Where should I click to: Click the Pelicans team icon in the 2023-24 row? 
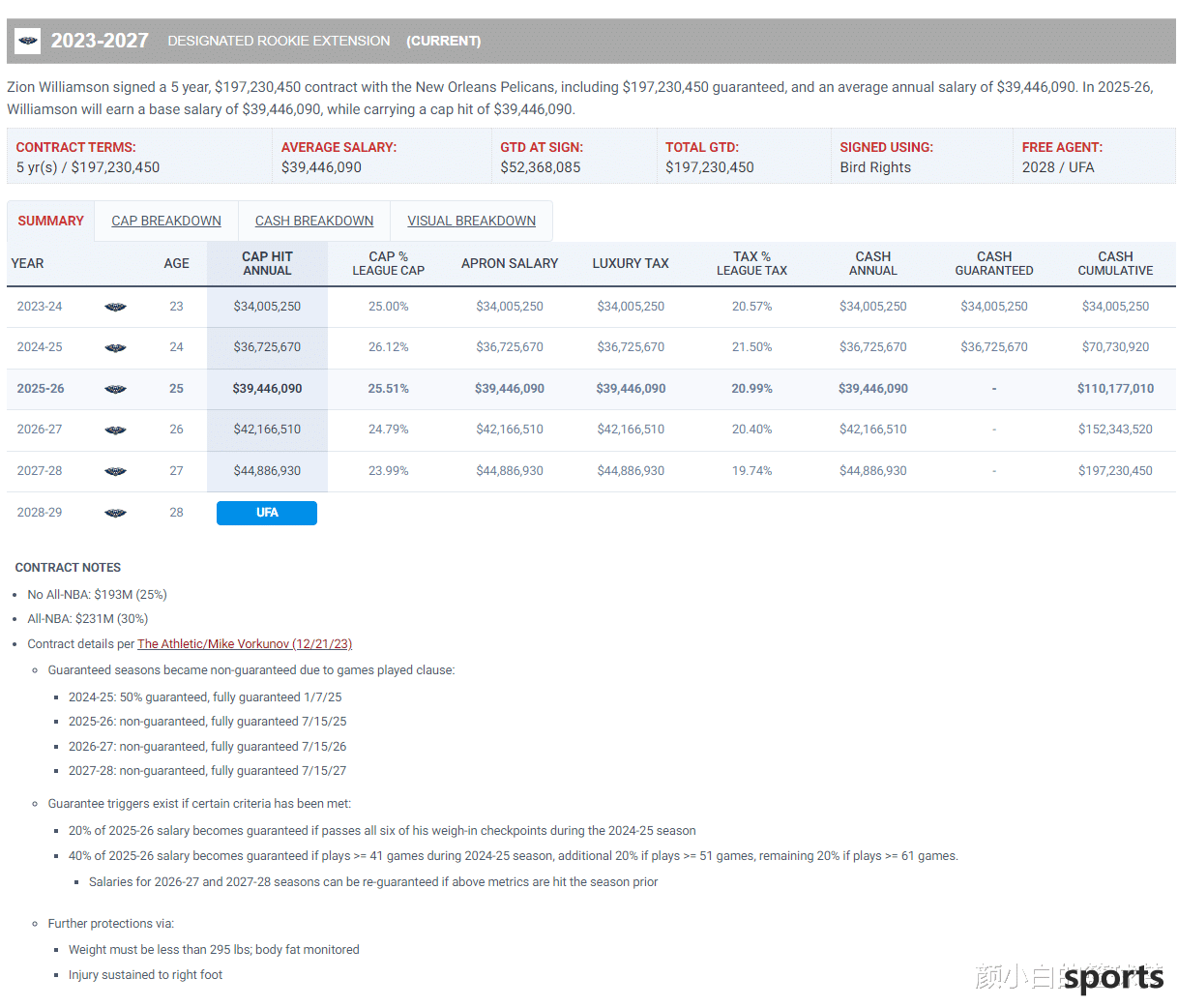coord(115,307)
